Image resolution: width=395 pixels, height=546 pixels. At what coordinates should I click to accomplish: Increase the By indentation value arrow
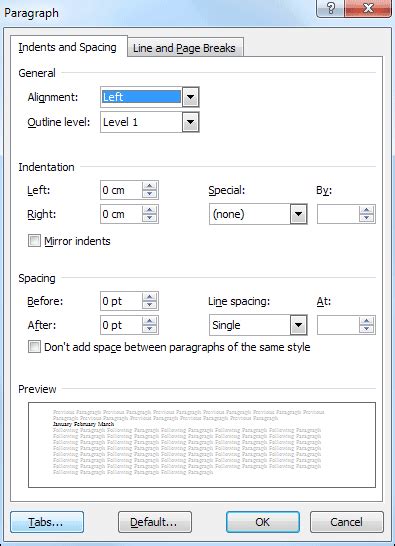367,210
